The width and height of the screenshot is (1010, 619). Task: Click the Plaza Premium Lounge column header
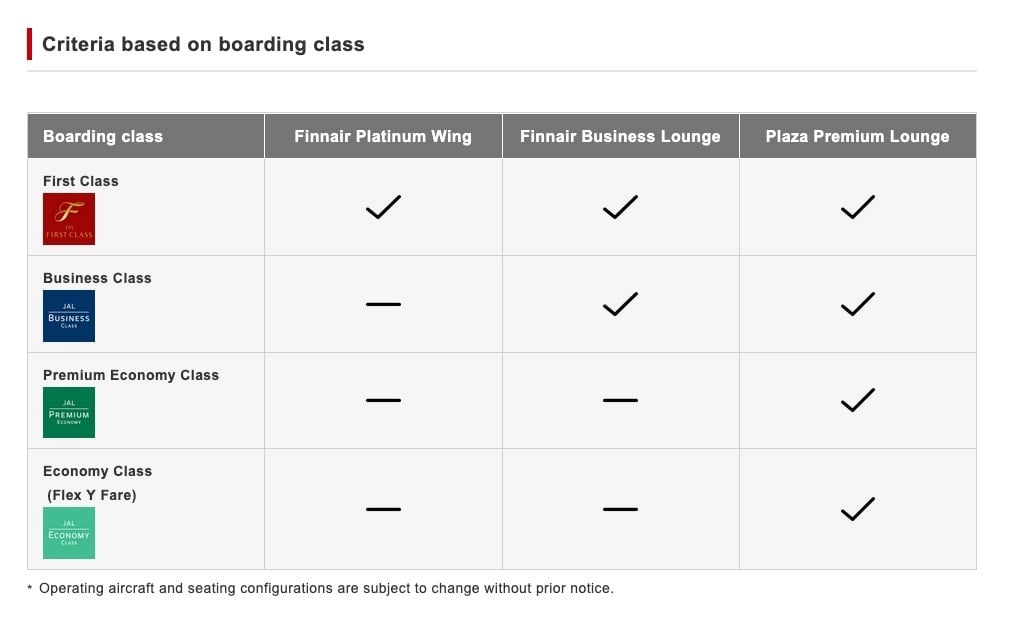click(857, 136)
